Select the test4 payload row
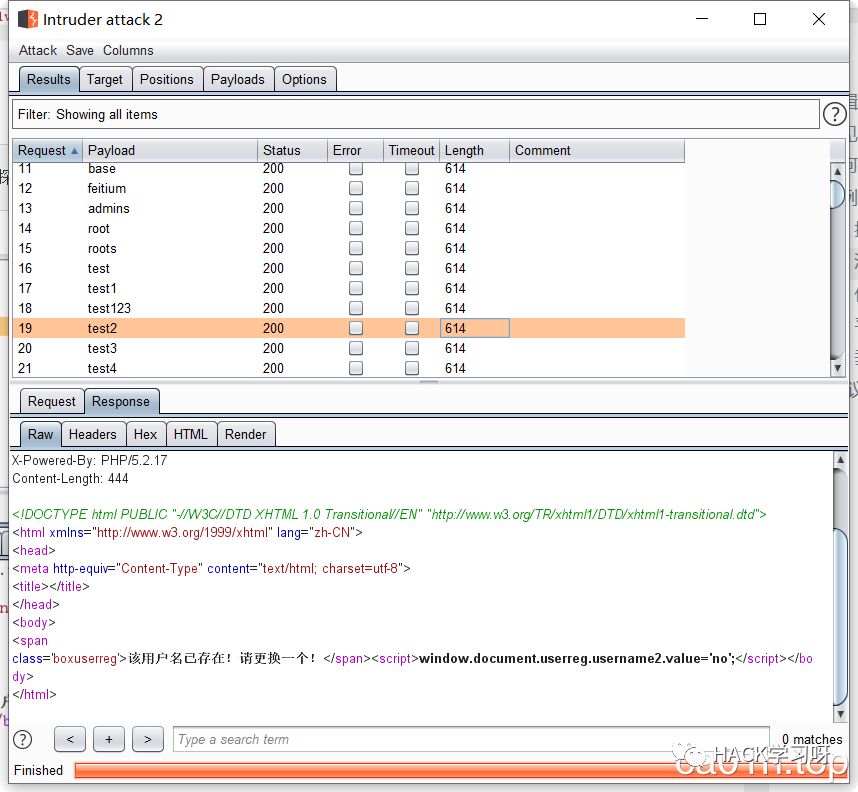The height and width of the screenshot is (792, 858). click(x=349, y=368)
